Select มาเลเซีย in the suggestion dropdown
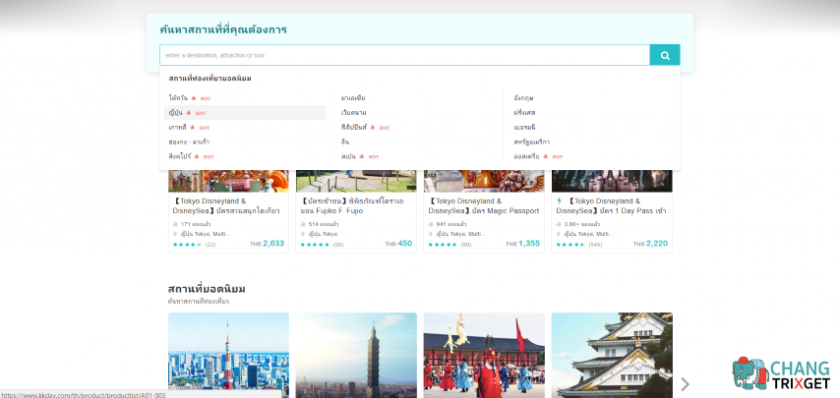The height and width of the screenshot is (398, 840). [x=353, y=98]
